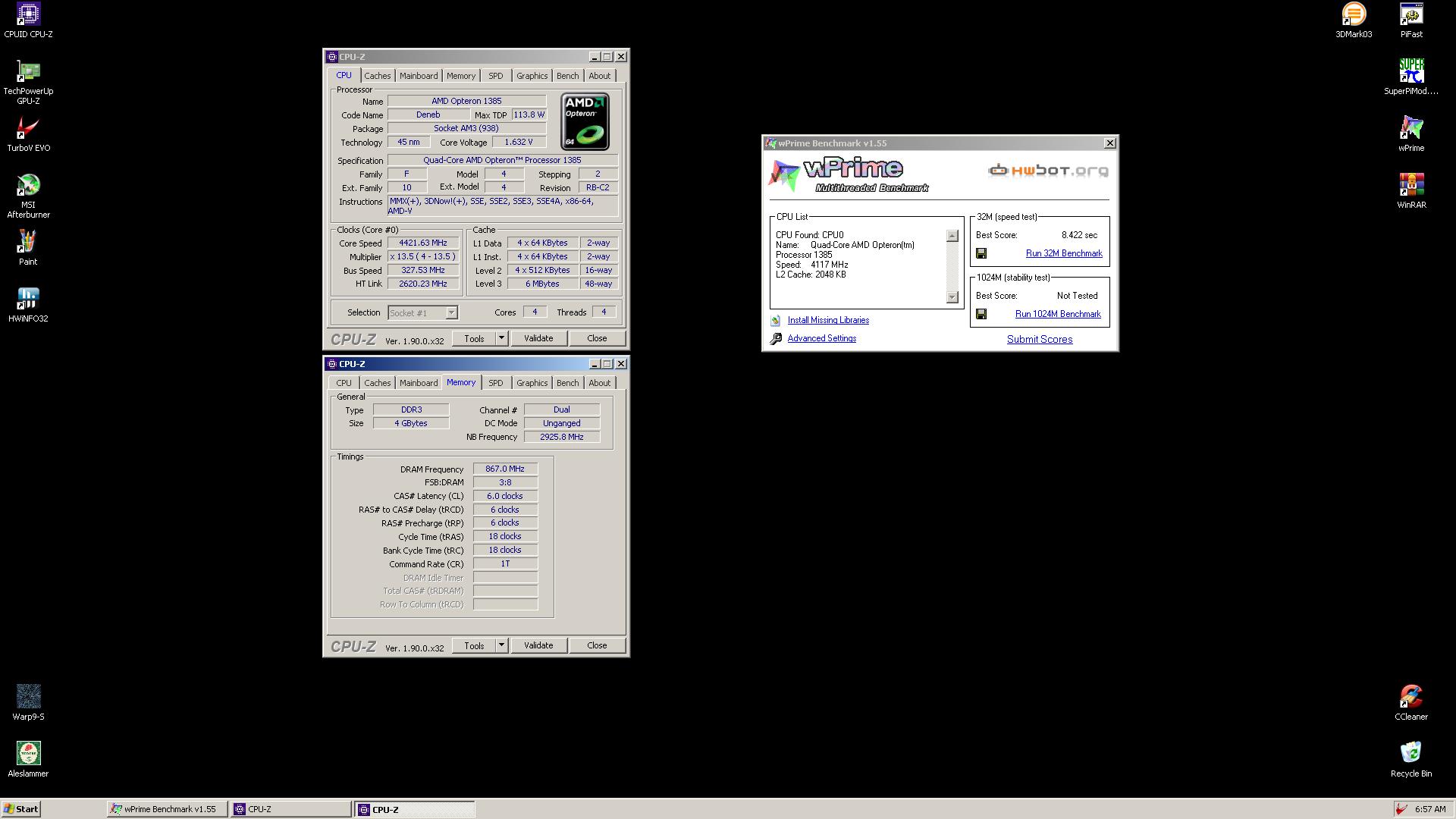Open About tab in bottom CPU-Z window

[599, 383]
